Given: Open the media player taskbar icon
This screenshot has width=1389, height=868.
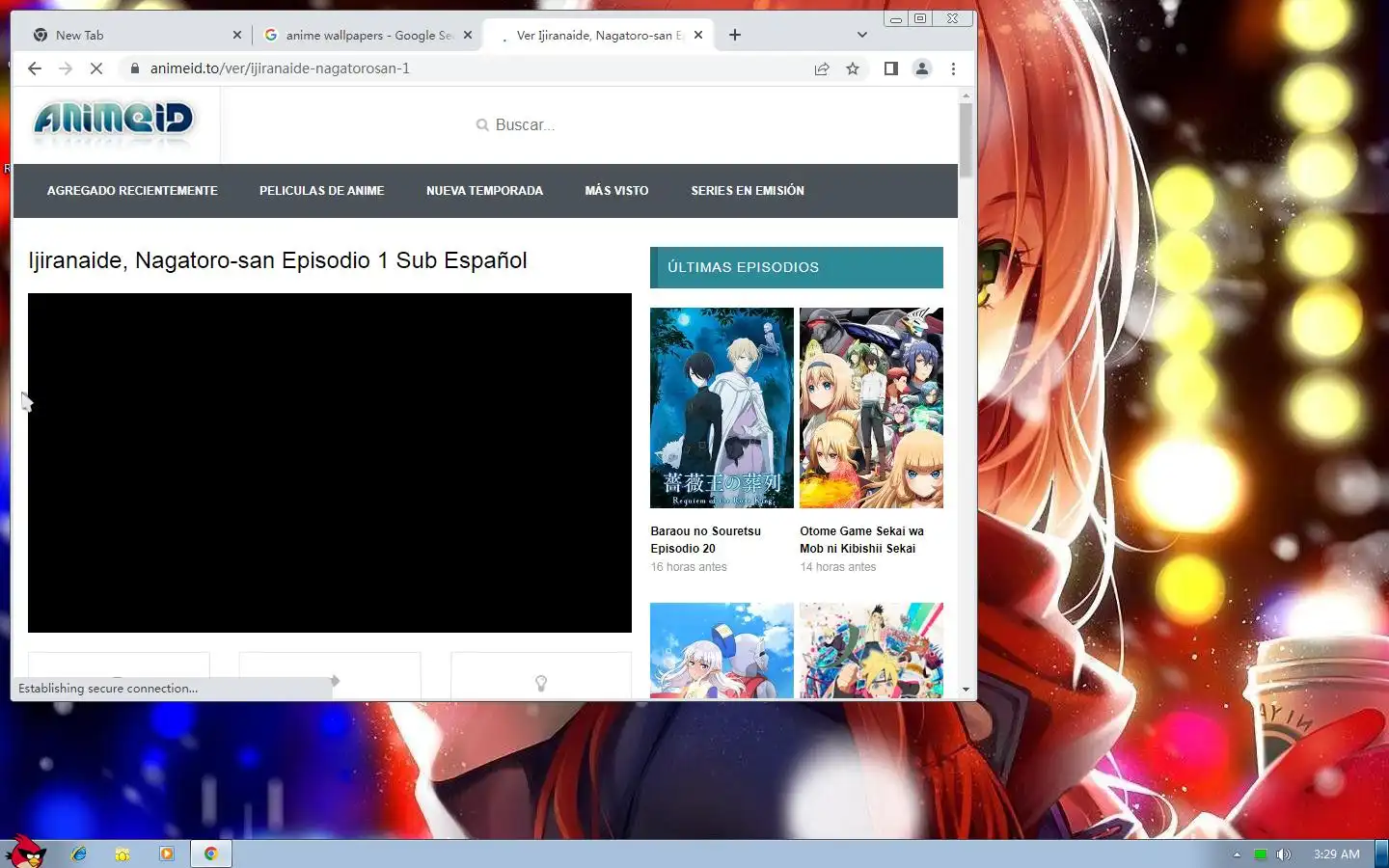Looking at the screenshot, I should [x=167, y=854].
